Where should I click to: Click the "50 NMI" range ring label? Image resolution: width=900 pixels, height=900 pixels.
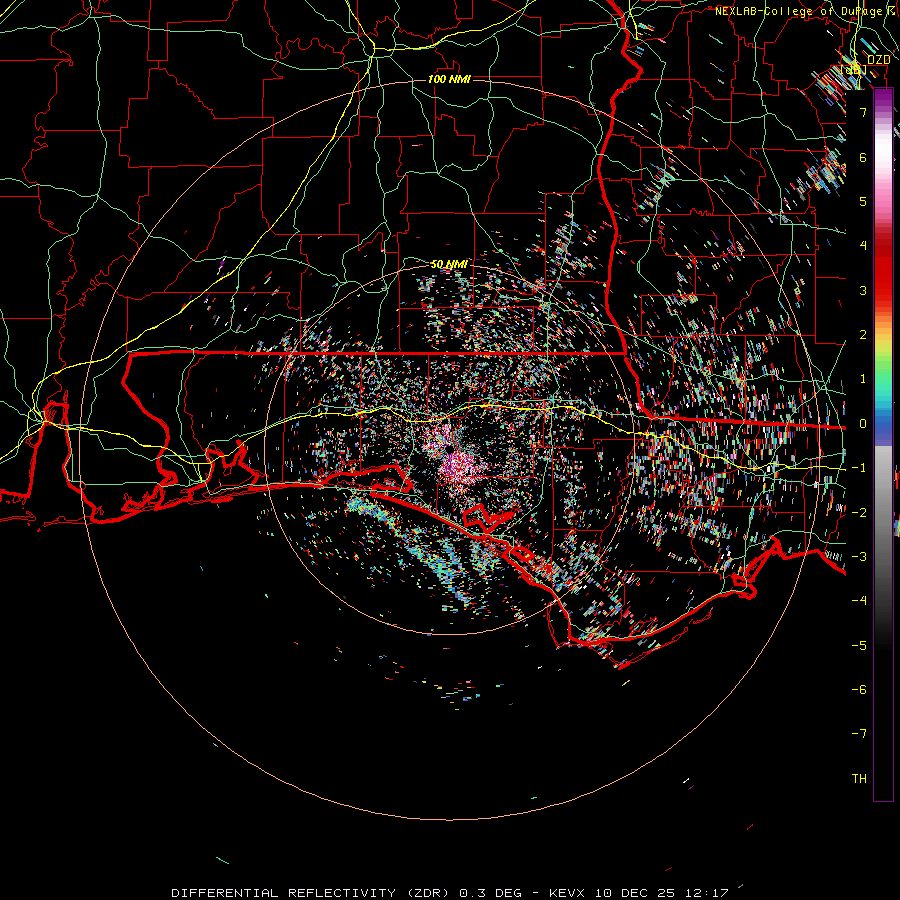point(449,264)
